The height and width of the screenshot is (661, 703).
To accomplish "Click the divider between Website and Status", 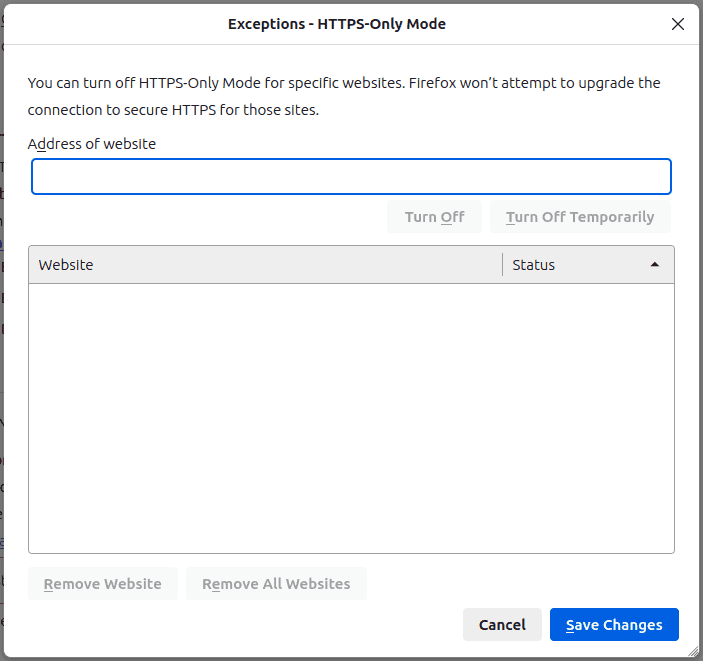I will [x=502, y=265].
